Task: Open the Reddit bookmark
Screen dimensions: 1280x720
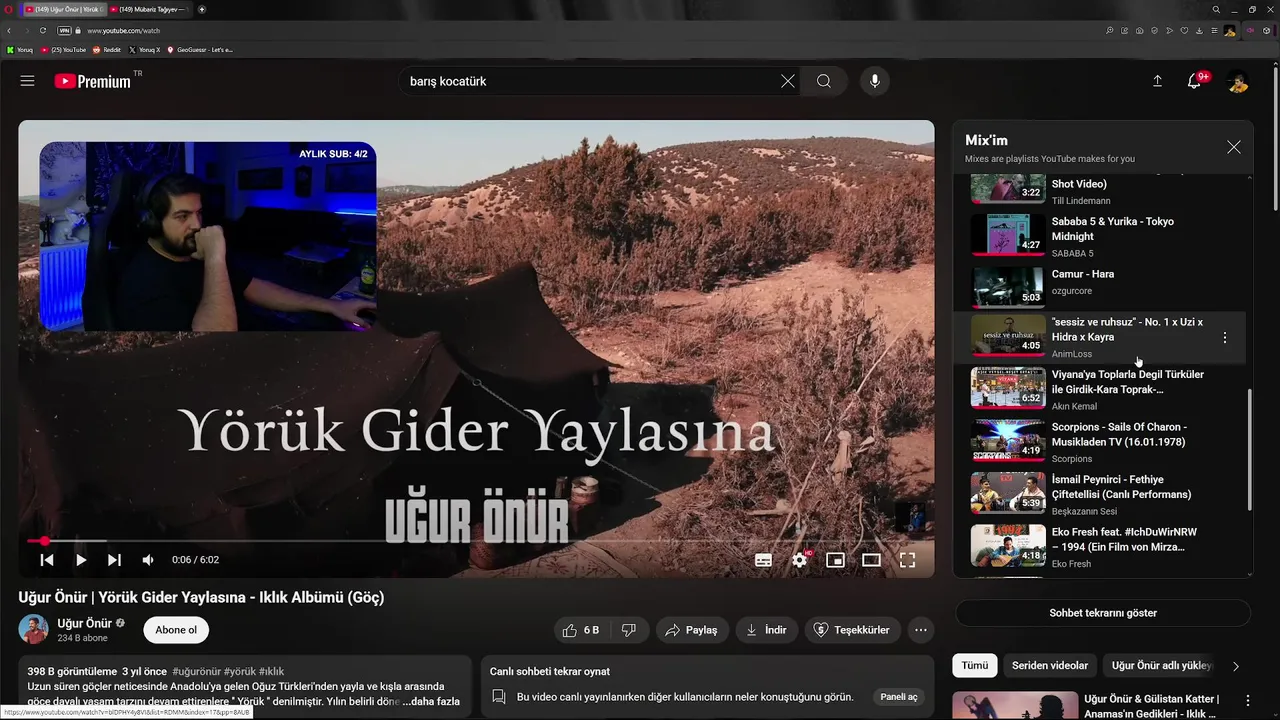Action: click(x=107, y=49)
